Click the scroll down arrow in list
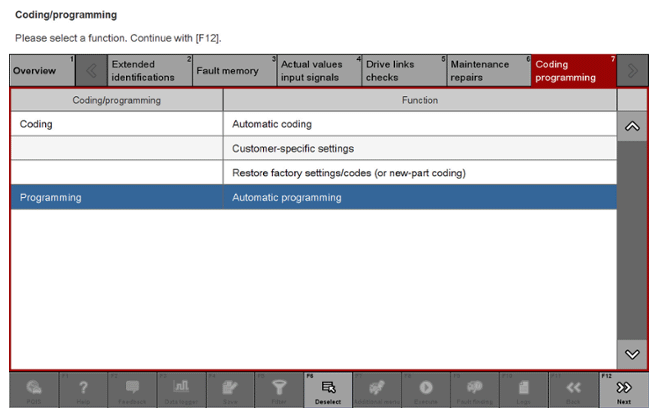 coord(631,353)
